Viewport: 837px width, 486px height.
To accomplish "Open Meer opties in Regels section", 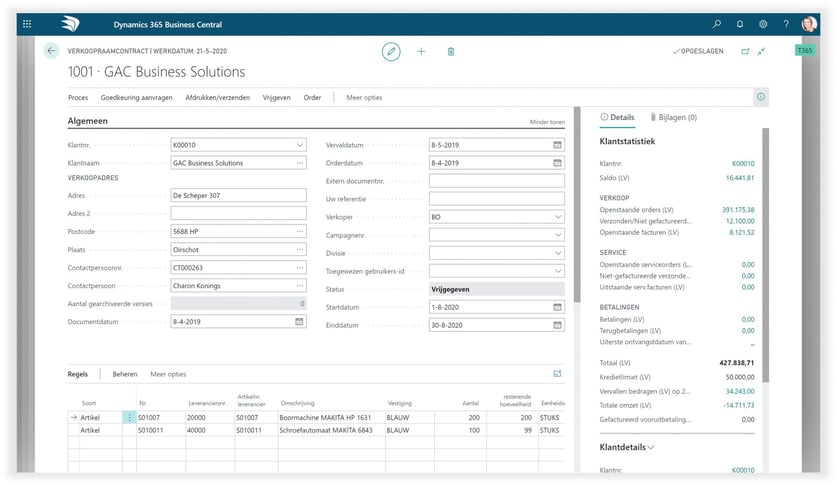I will (168, 374).
